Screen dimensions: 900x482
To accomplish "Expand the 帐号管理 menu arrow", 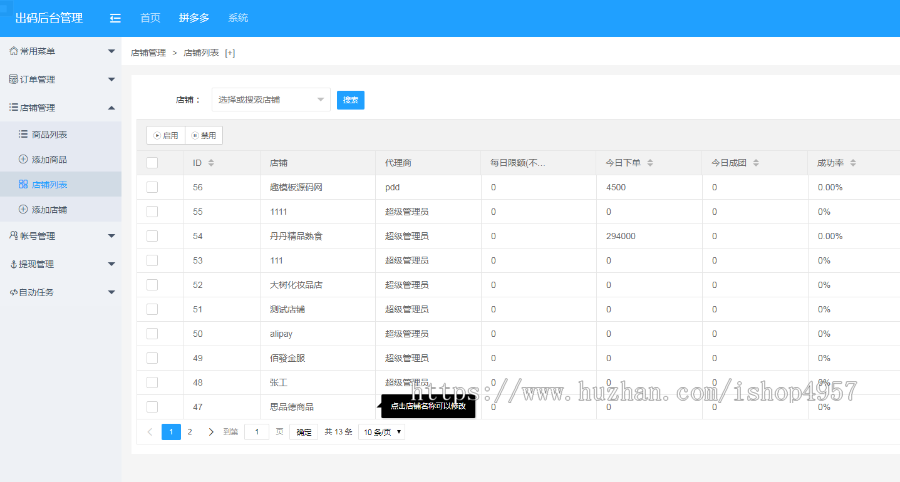I will pyautogui.click(x=111, y=235).
